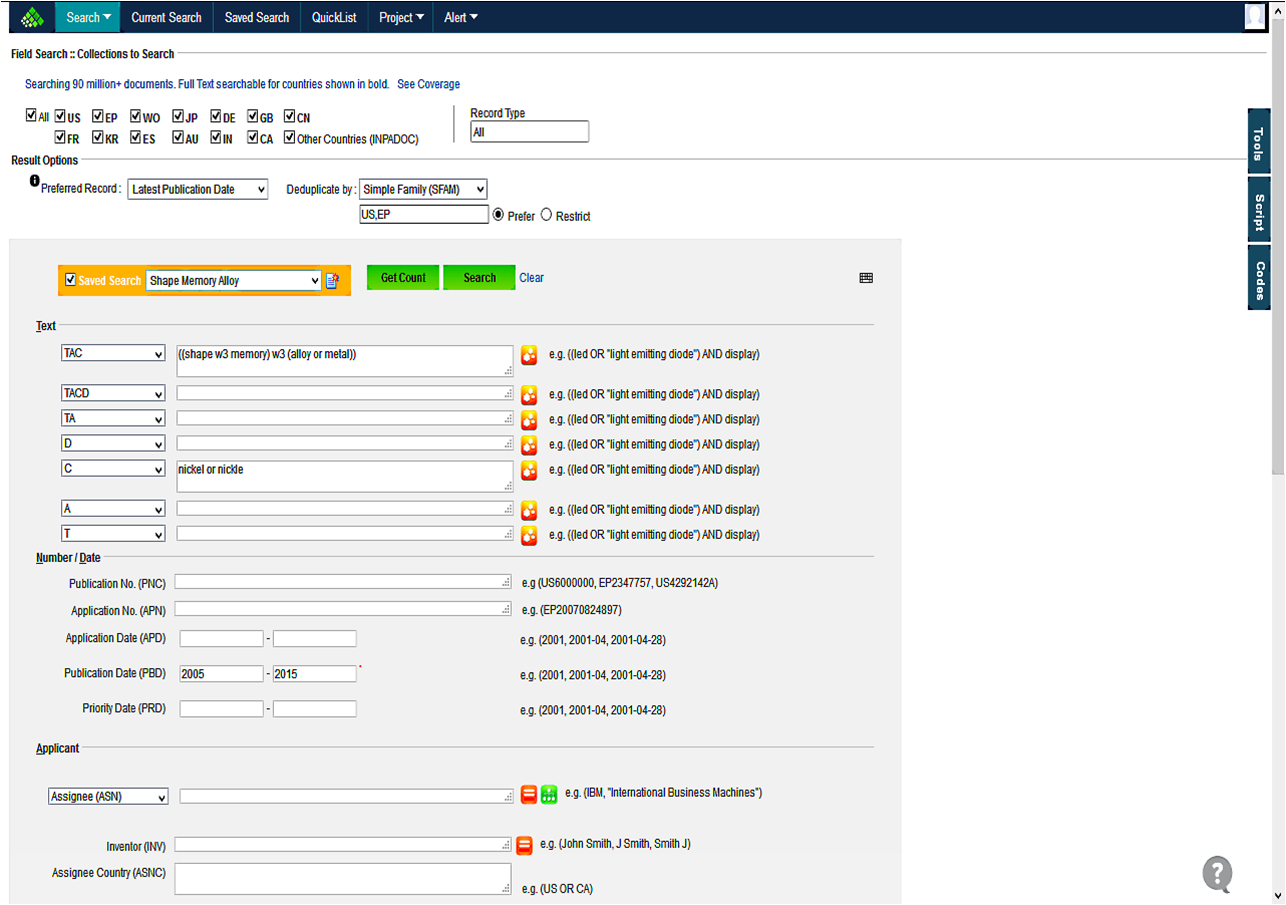The height and width of the screenshot is (905, 1286).
Task: Open the QuickList menu item
Action: pos(334,17)
